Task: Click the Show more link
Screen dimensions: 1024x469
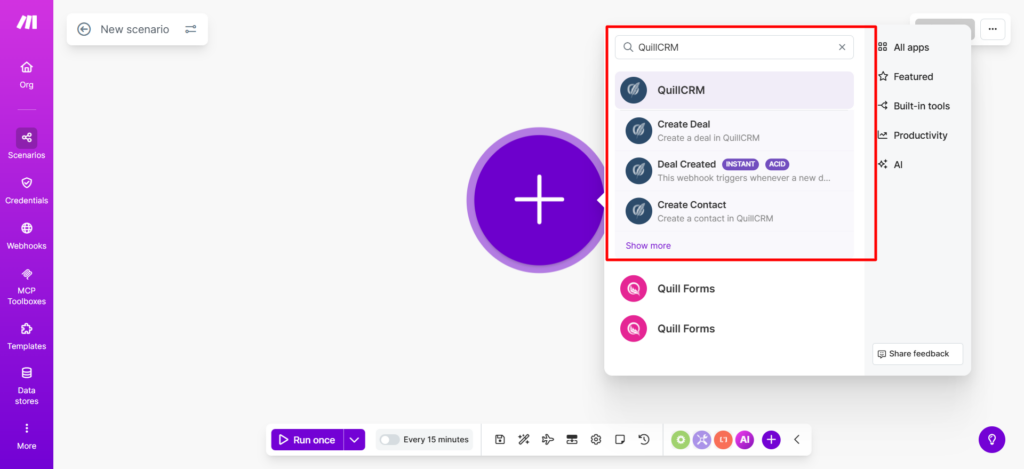Action: (x=648, y=245)
